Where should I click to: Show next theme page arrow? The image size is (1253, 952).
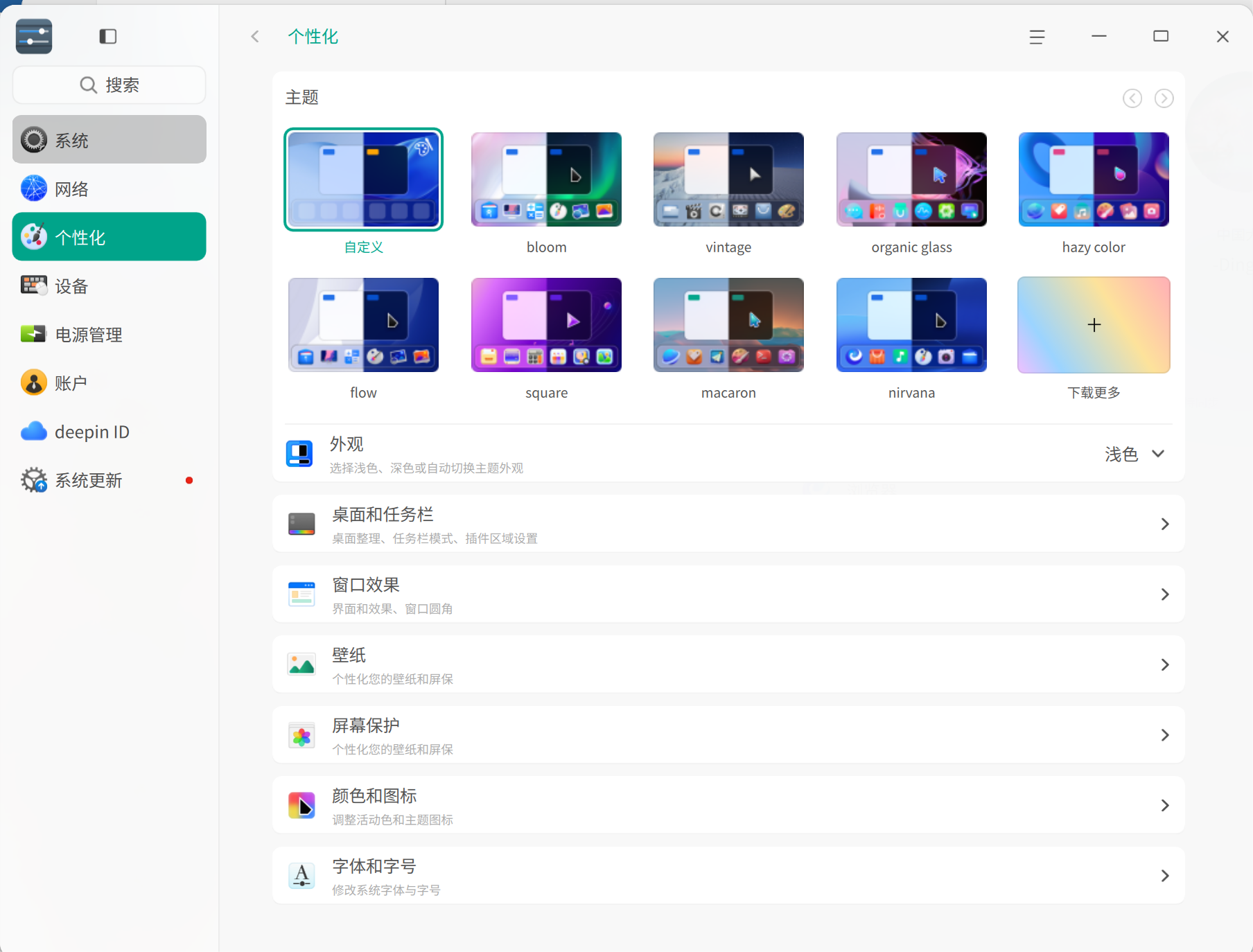click(x=1164, y=98)
